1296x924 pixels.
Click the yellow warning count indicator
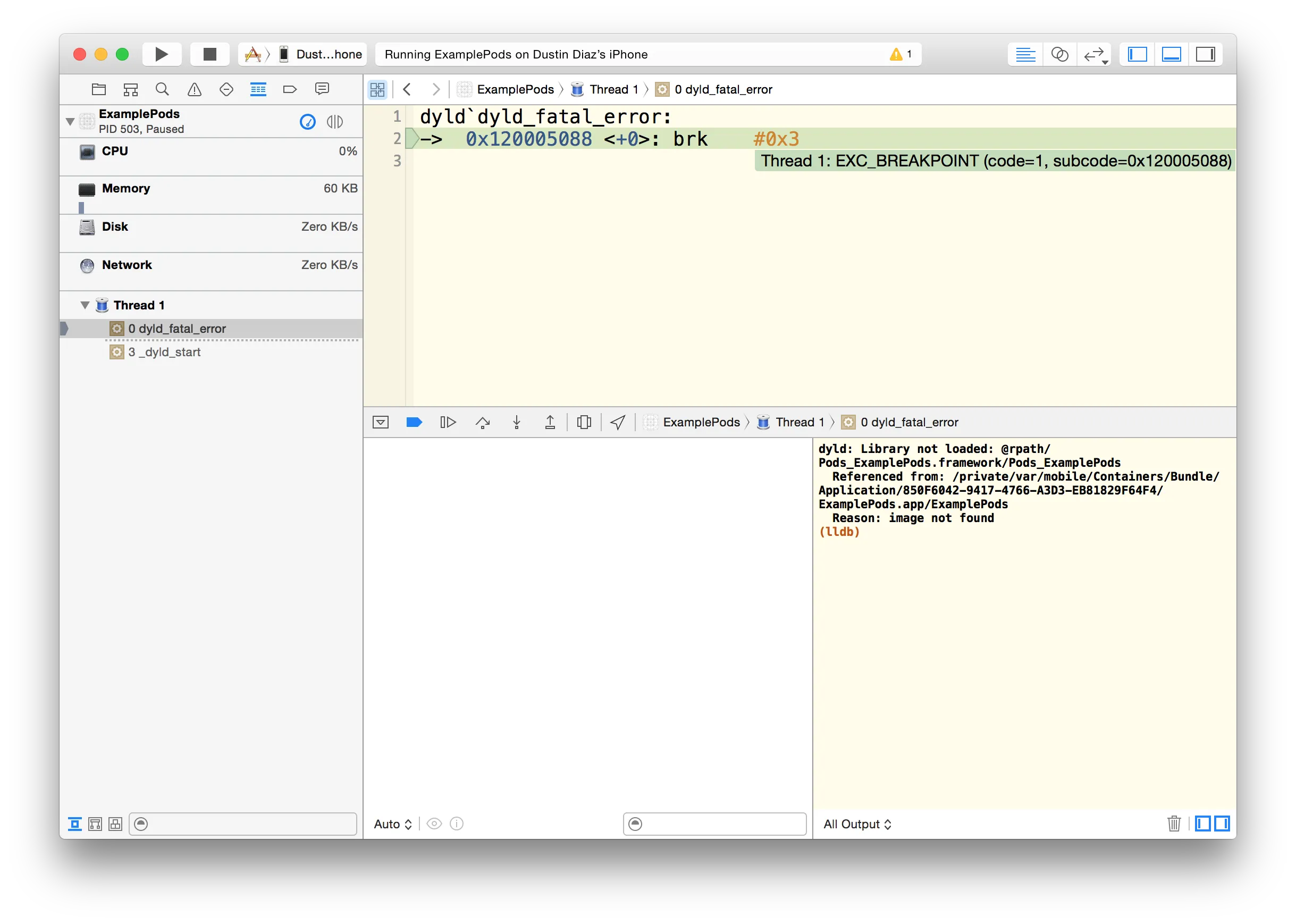(x=900, y=54)
